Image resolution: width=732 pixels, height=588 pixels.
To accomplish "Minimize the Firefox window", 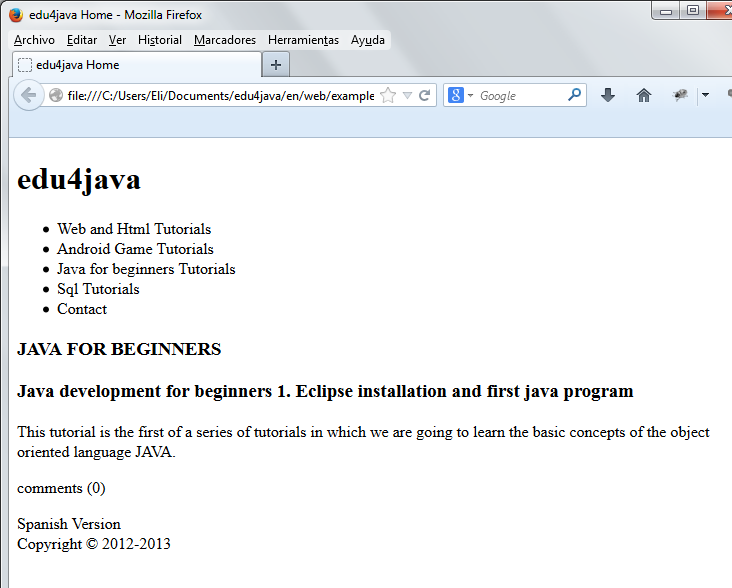I will 666,11.
